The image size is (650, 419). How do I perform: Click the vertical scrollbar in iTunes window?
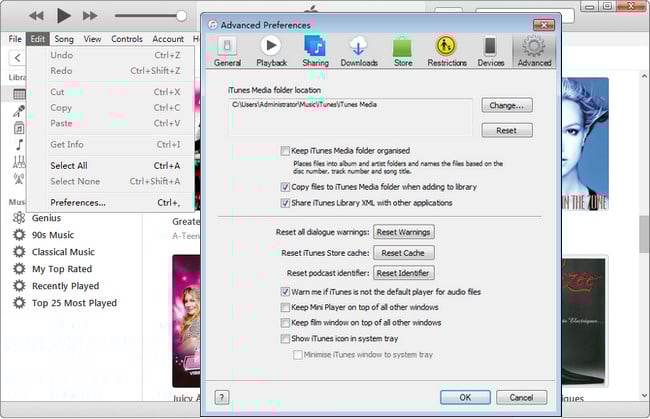(644, 235)
